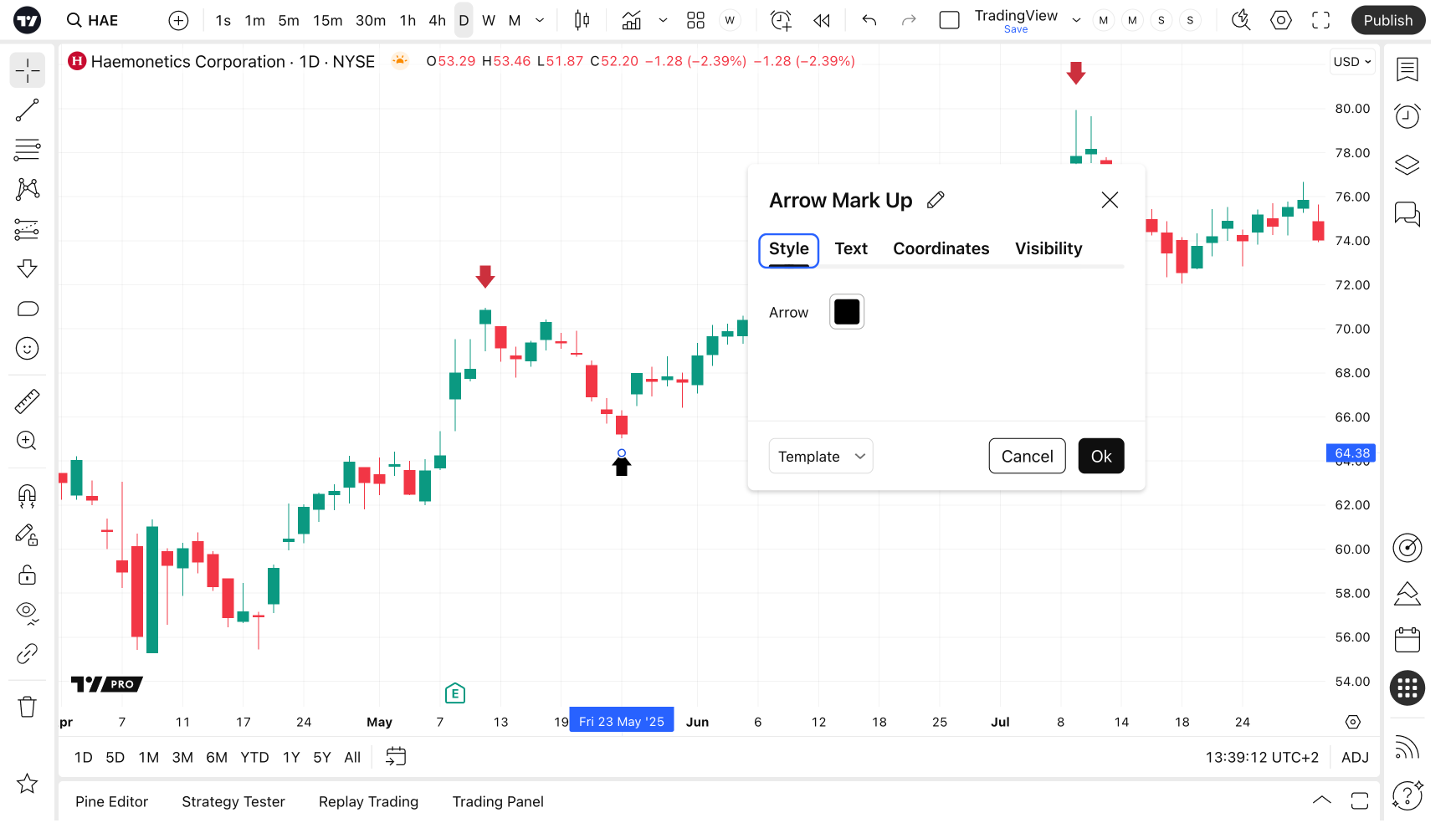Select the zoom in tool
Viewport: 1456px width, 823px height.
tap(27, 441)
